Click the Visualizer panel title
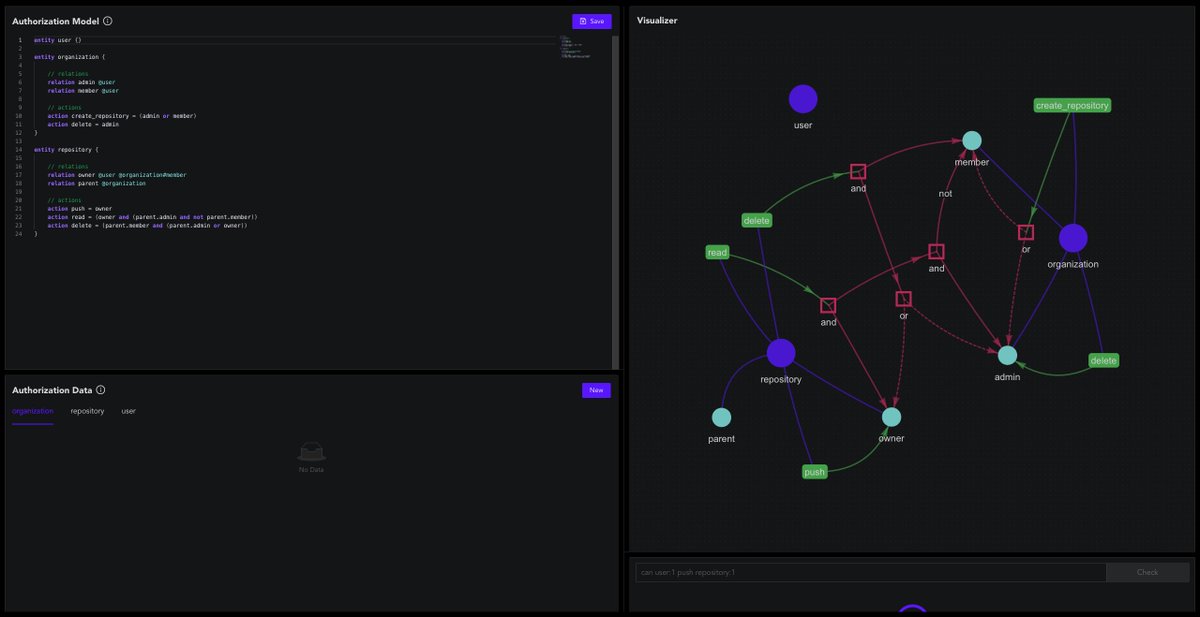This screenshot has width=1200, height=617. point(657,20)
